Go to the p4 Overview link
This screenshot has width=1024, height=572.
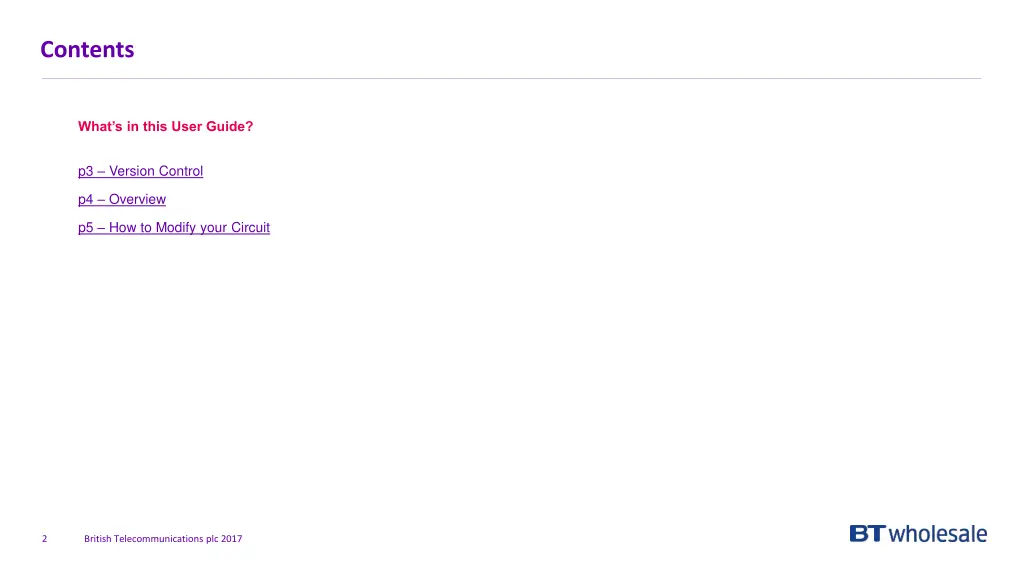pos(122,199)
